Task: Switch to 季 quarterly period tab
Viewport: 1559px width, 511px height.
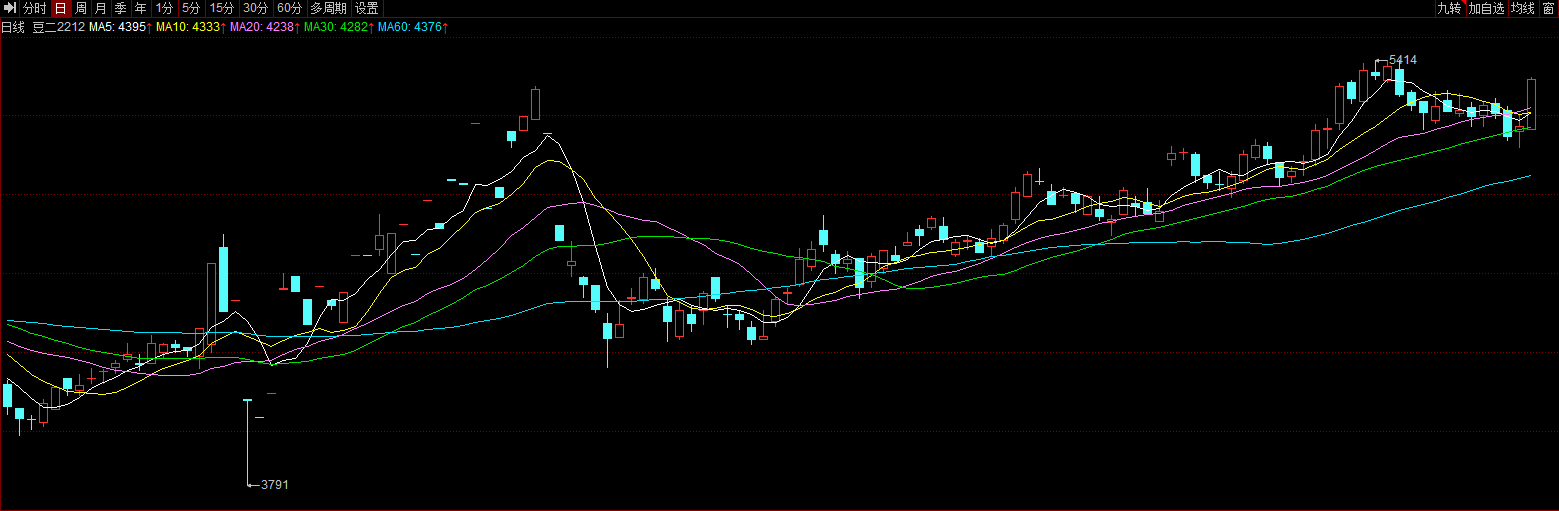Action: click(x=121, y=8)
